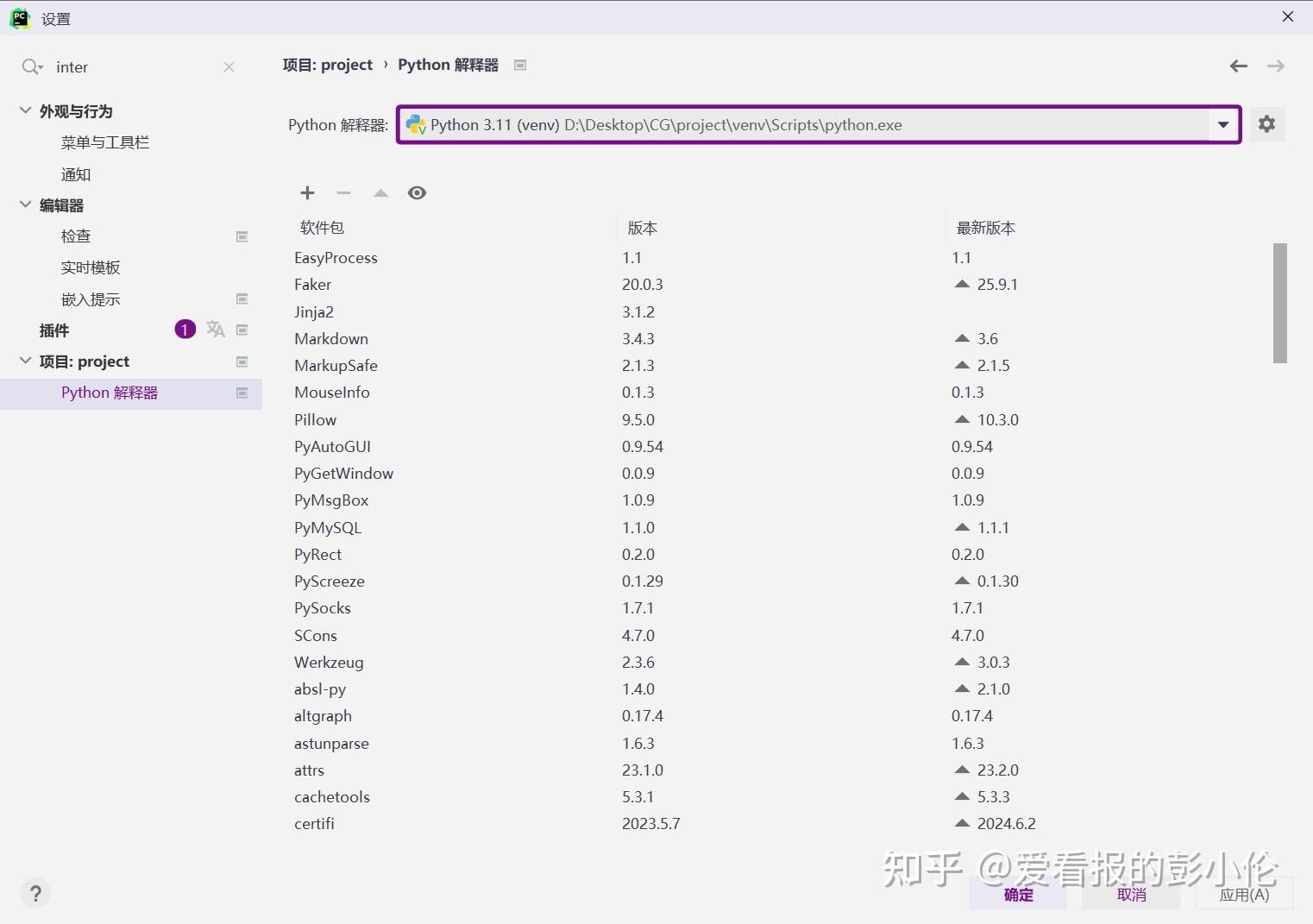The height and width of the screenshot is (924, 1313).
Task: Clear the settings search text
Action: pyautogui.click(x=229, y=66)
